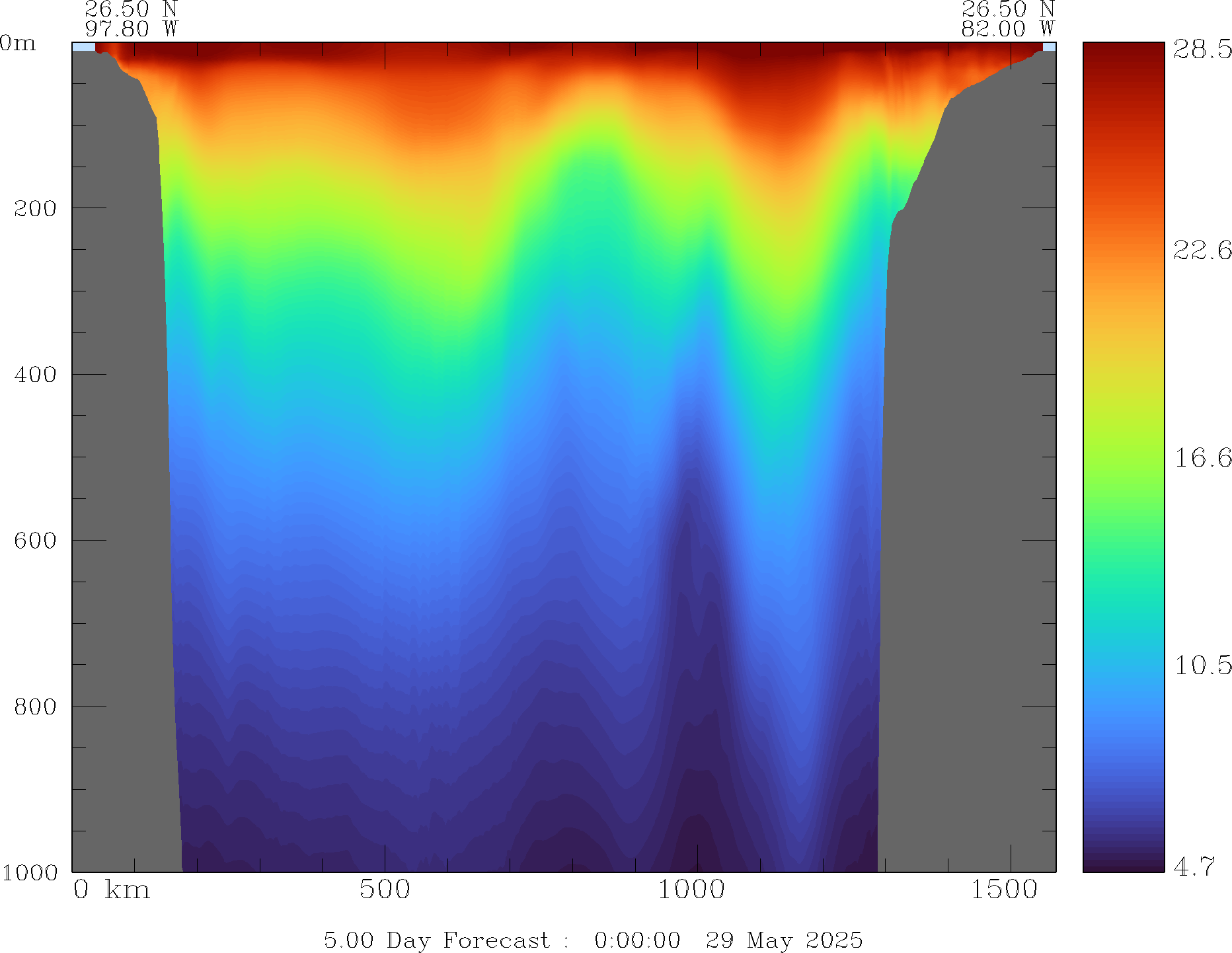Click the 10.5 colorbar value label

(x=1202, y=665)
